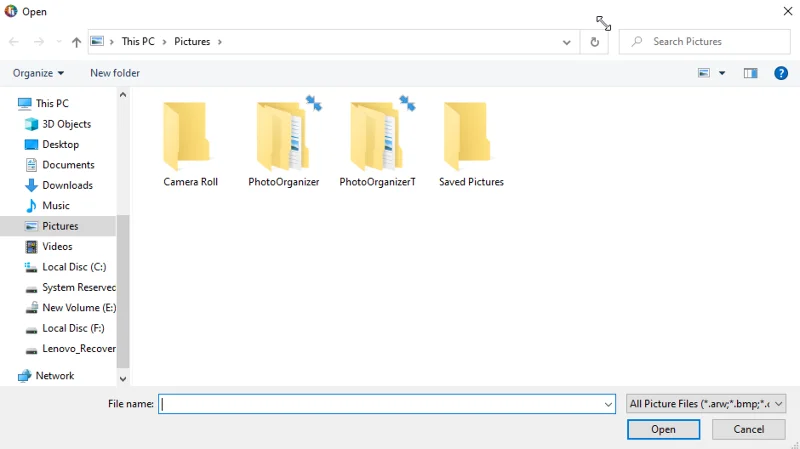The width and height of the screenshot is (800, 449).
Task: Select the Camera Roll folder
Action: tap(190, 144)
